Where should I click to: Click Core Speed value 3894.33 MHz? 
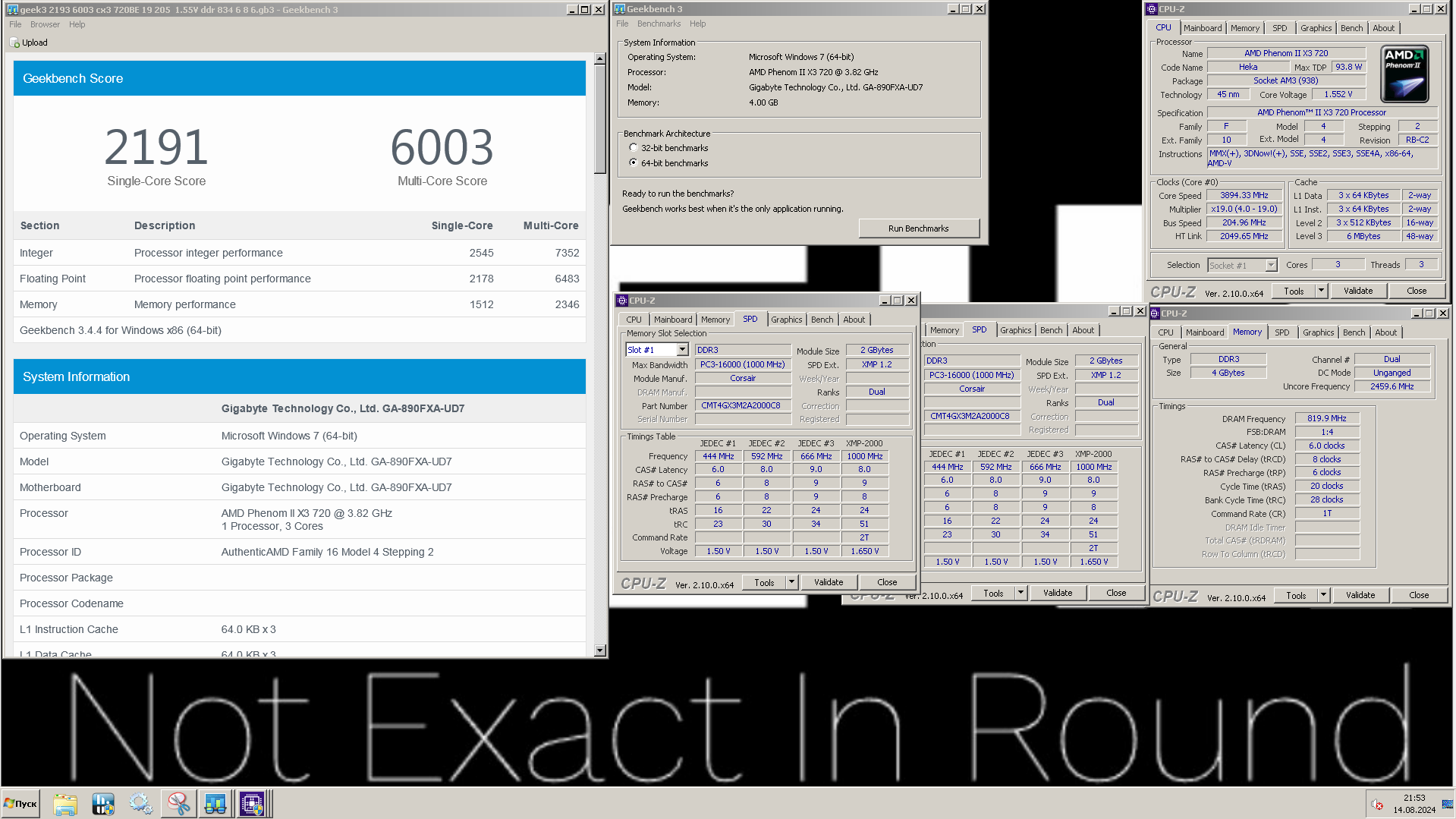pyautogui.click(x=1244, y=195)
